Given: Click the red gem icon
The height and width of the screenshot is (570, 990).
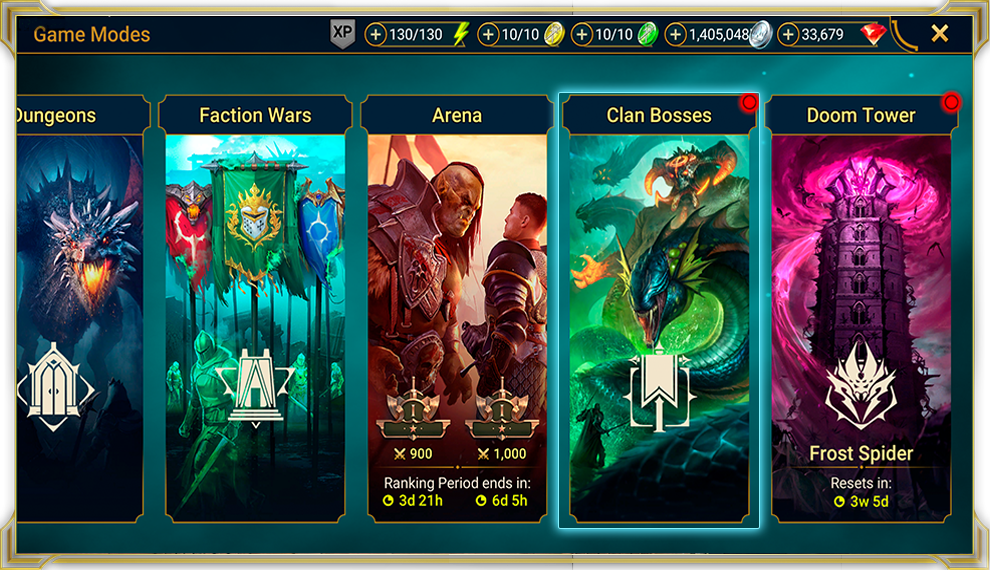Looking at the screenshot, I should tap(873, 34).
